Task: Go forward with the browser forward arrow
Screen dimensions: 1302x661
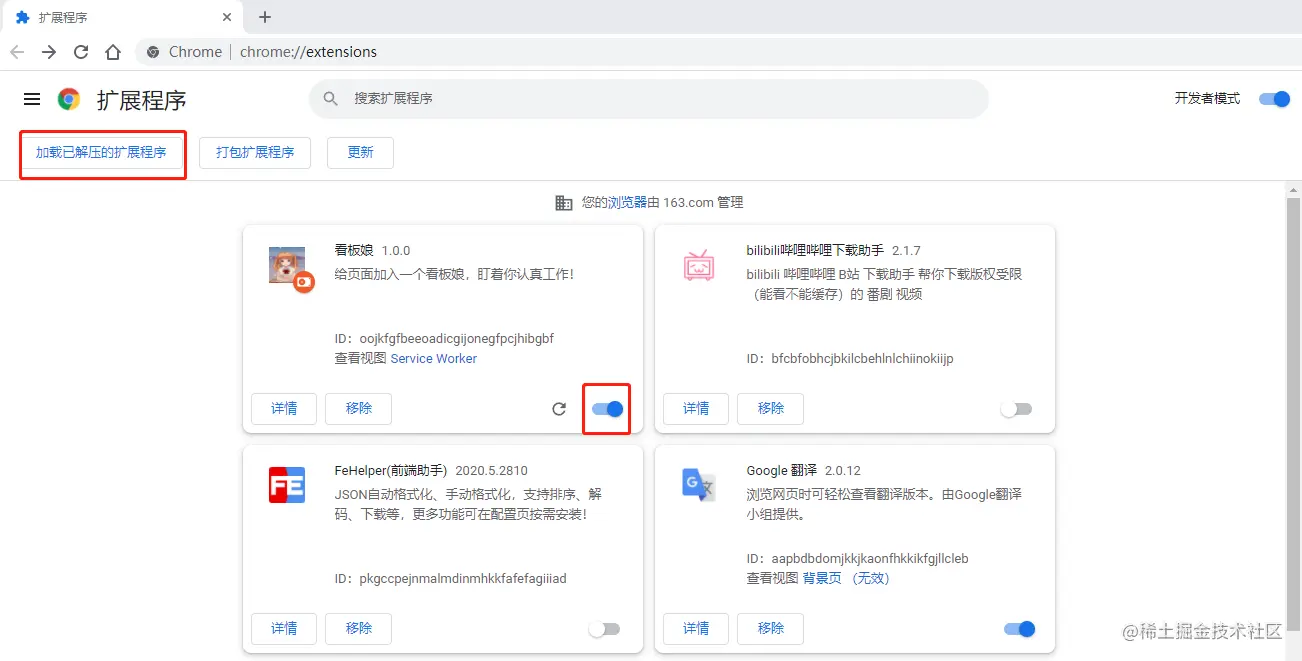Action: (x=49, y=52)
